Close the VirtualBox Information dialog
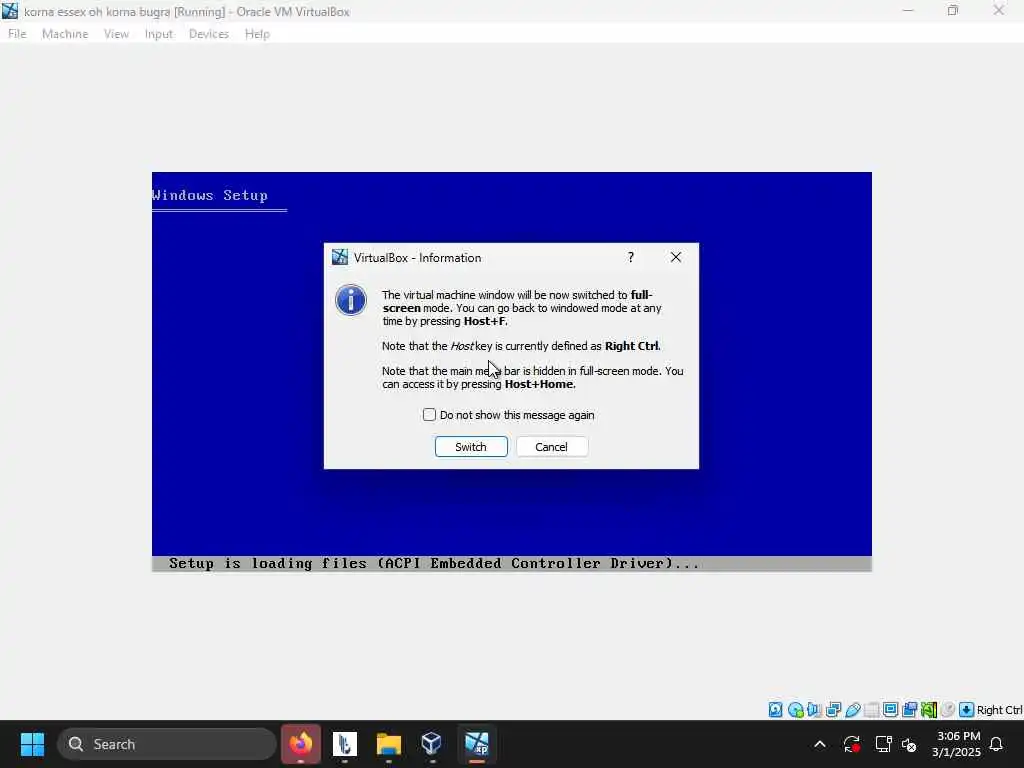This screenshot has height=768, width=1024. click(676, 257)
